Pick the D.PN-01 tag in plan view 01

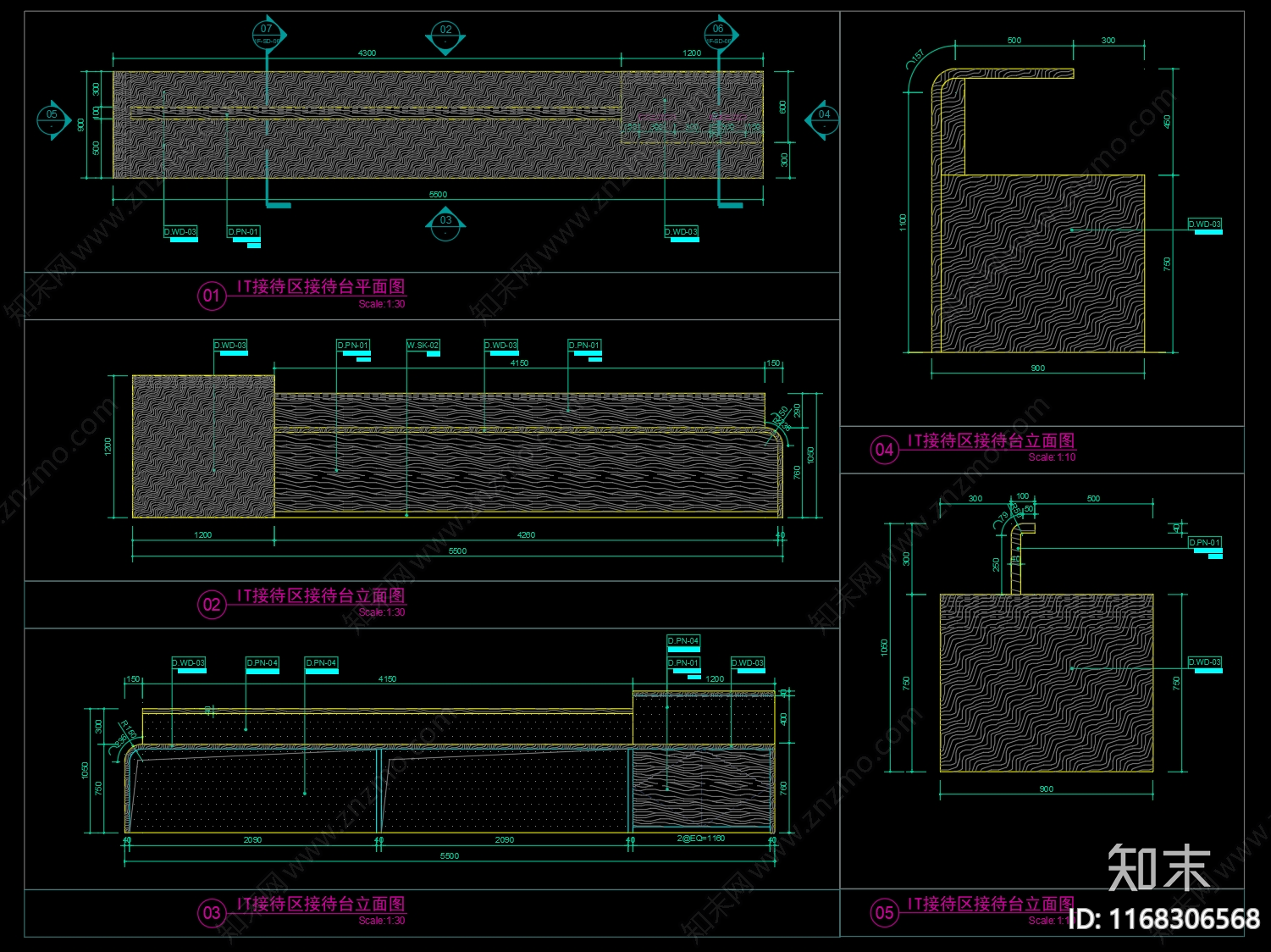coord(244,232)
